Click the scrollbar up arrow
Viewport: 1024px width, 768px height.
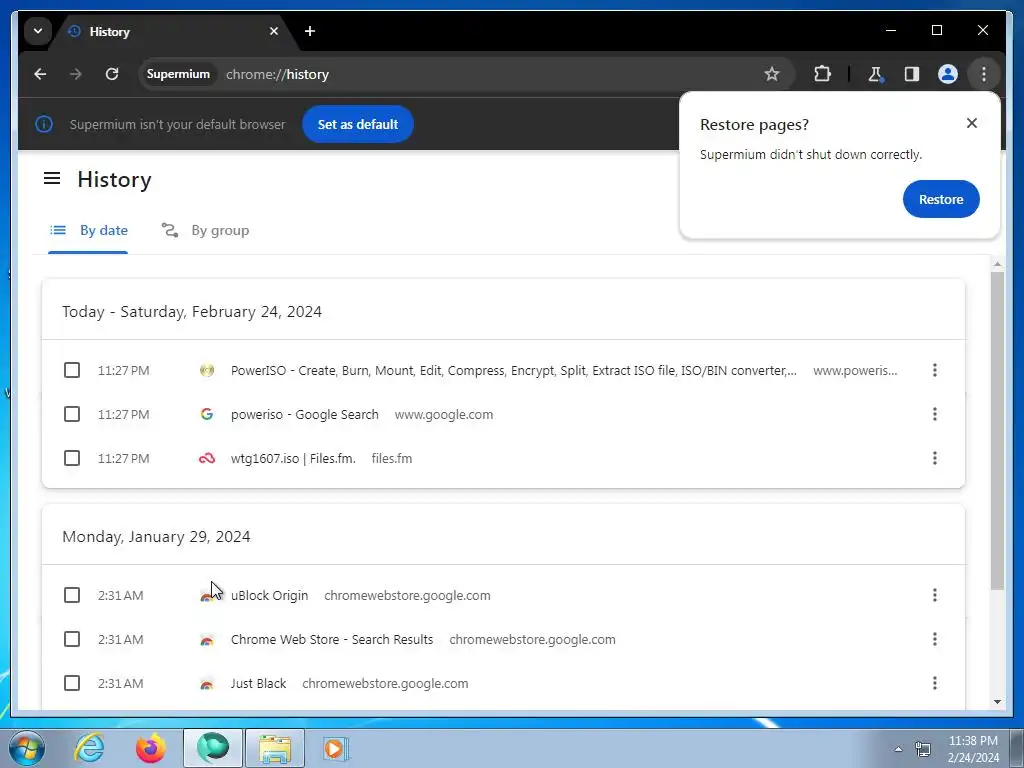coord(997,264)
